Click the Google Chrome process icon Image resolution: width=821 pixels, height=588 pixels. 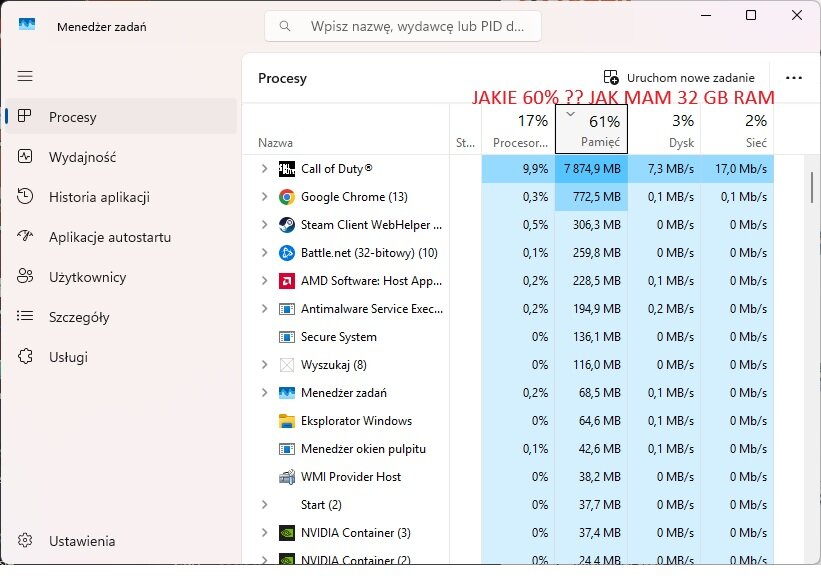click(x=286, y=197)
